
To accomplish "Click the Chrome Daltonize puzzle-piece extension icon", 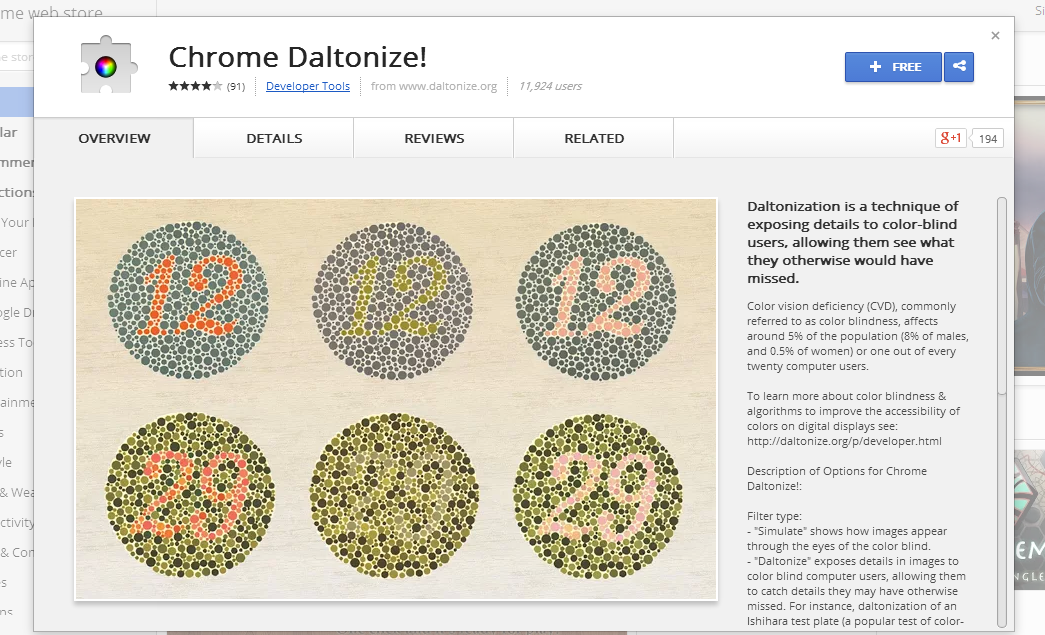I will pos(108,64).
